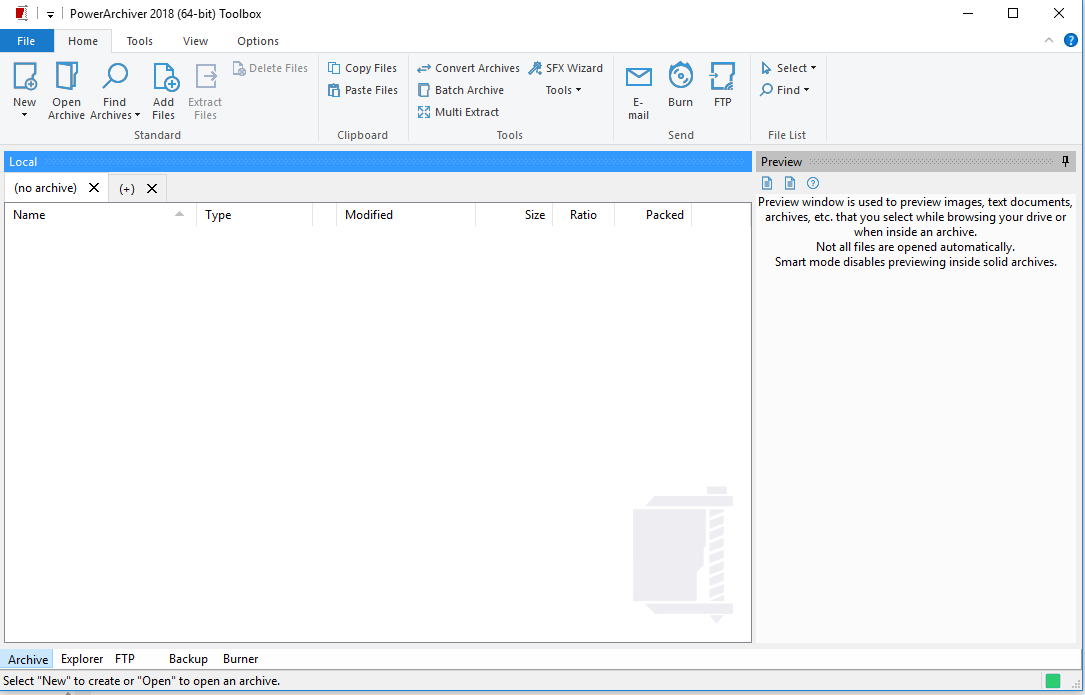The image size is (1085, 695).
Task: Click the E-mail send icon
Action: tap(639, 77)
